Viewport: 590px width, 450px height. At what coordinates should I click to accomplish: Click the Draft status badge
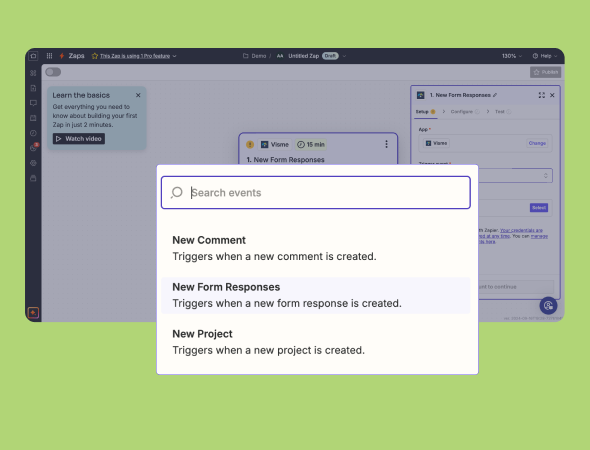330,56
